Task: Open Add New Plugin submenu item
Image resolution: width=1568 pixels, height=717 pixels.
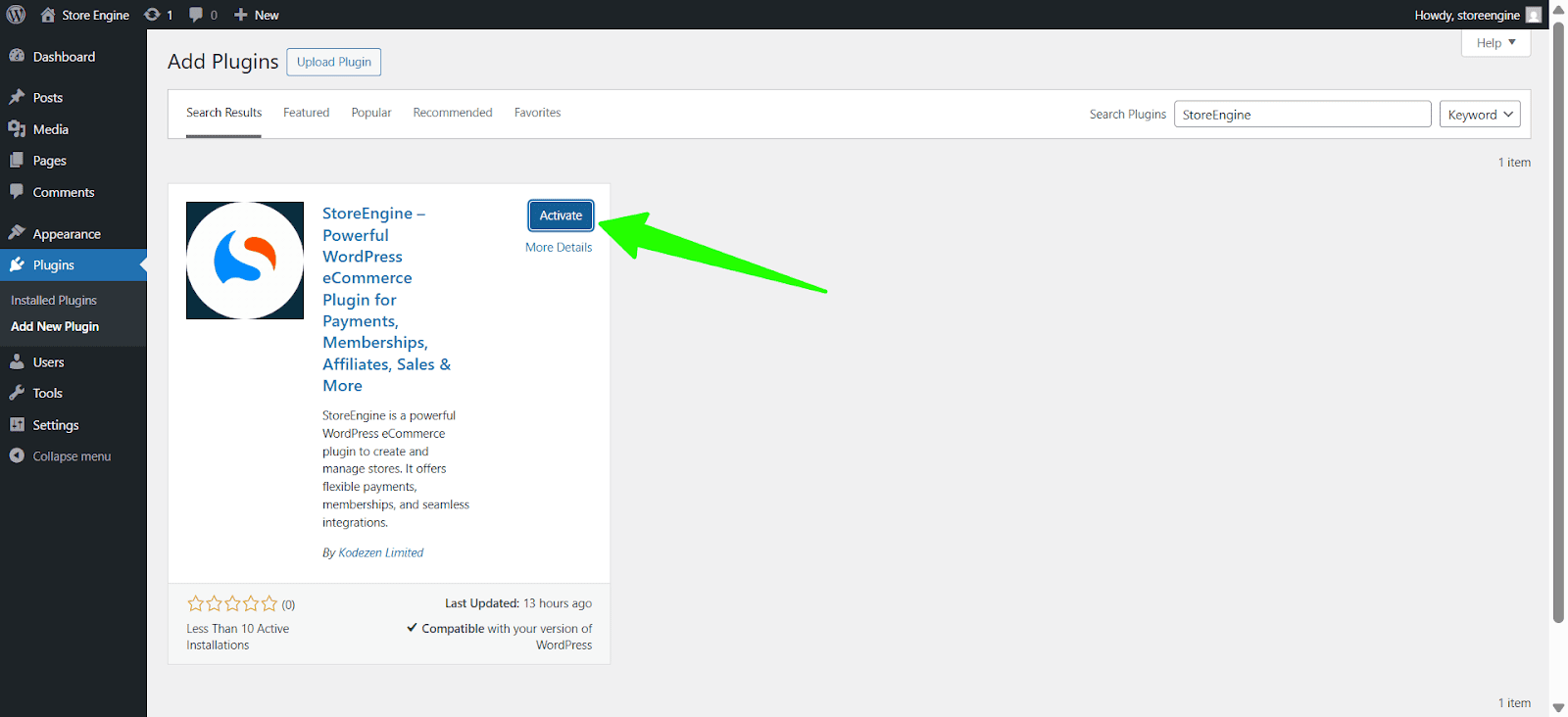Action: point(55,326)
